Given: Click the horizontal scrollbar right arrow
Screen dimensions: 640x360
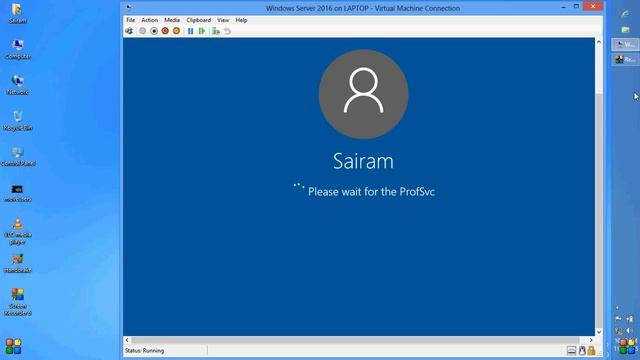Looking at the screenshot, I should [591, 340].
